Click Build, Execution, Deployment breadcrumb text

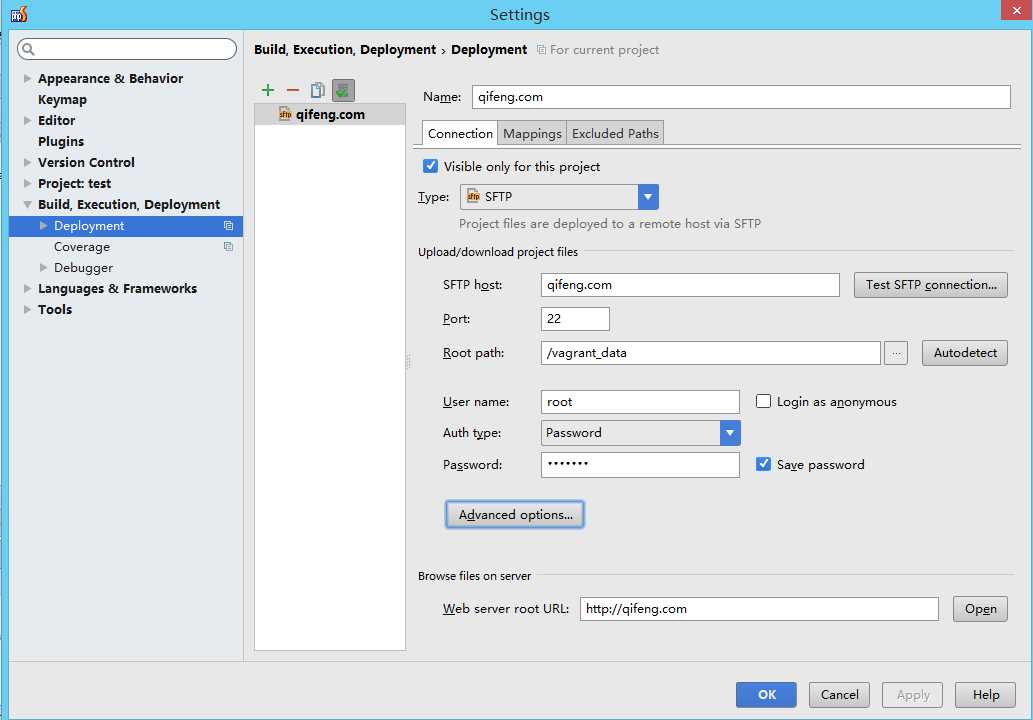(345, 49)
